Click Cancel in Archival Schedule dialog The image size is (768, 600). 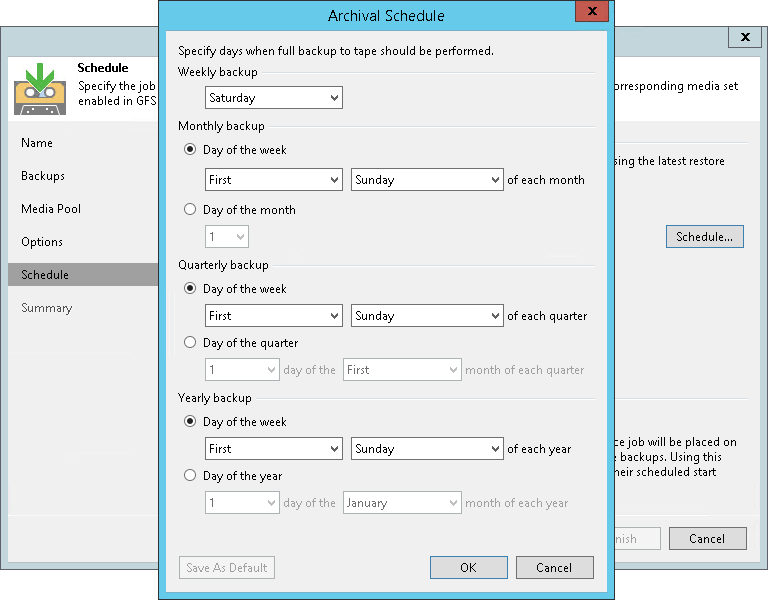[x=554, y=567]
